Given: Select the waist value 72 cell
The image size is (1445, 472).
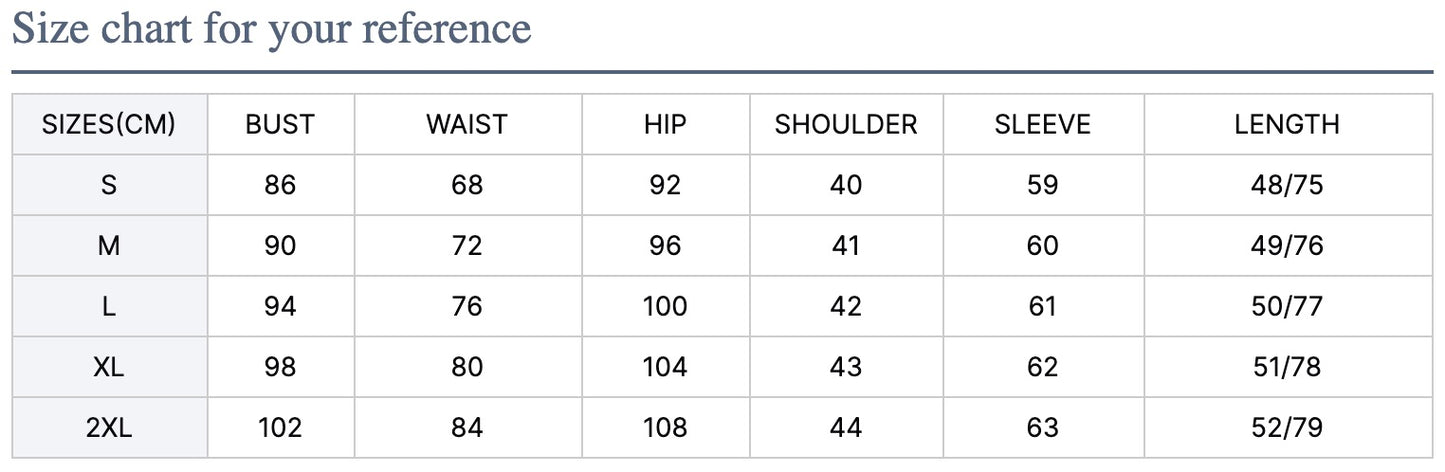Looking at the screenshot, I should (x=467, y=246).
